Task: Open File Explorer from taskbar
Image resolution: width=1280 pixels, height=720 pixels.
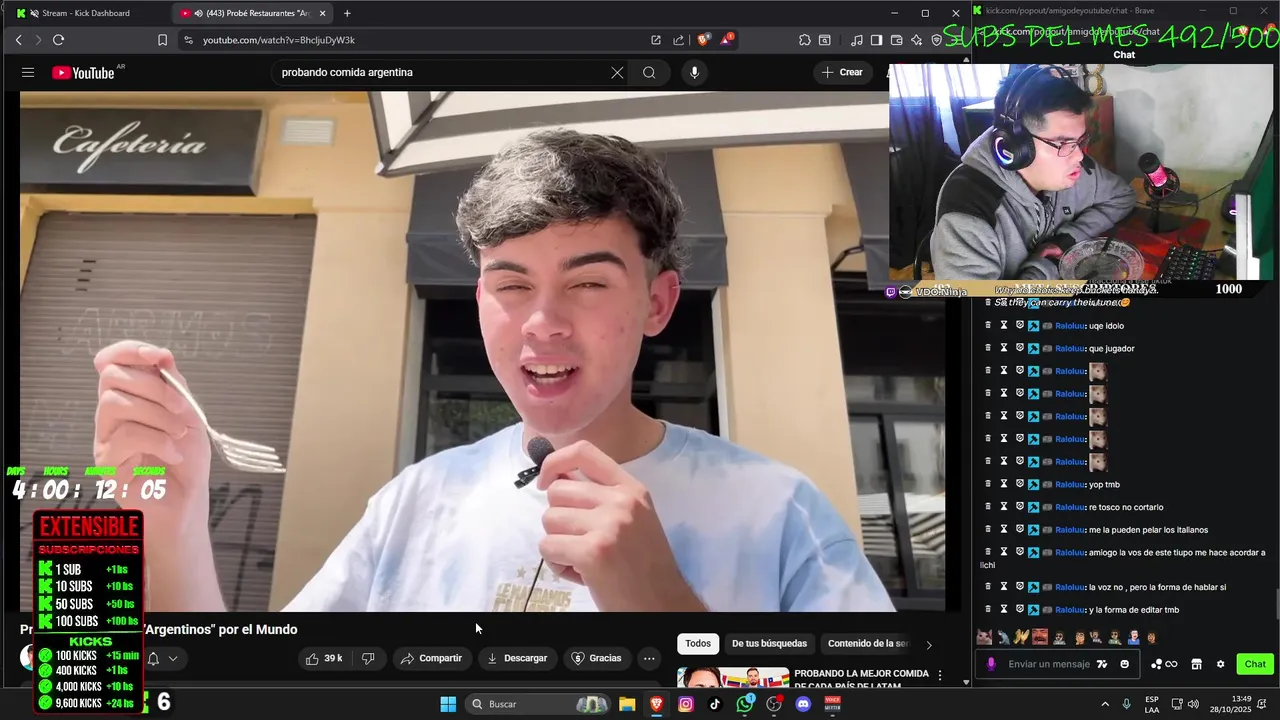Action: [x=627, y=704]
